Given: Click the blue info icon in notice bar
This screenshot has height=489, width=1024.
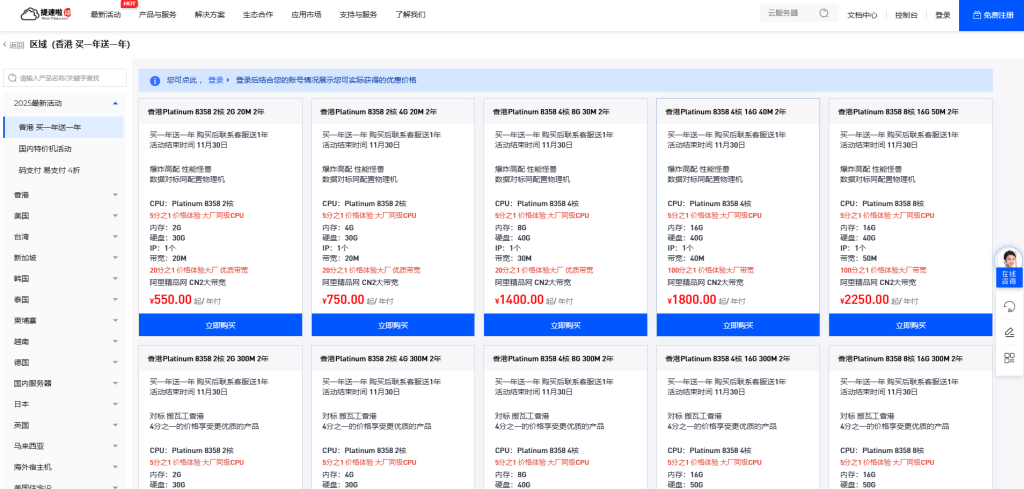Looking at the screenshot, I should [x=155, y=81].
